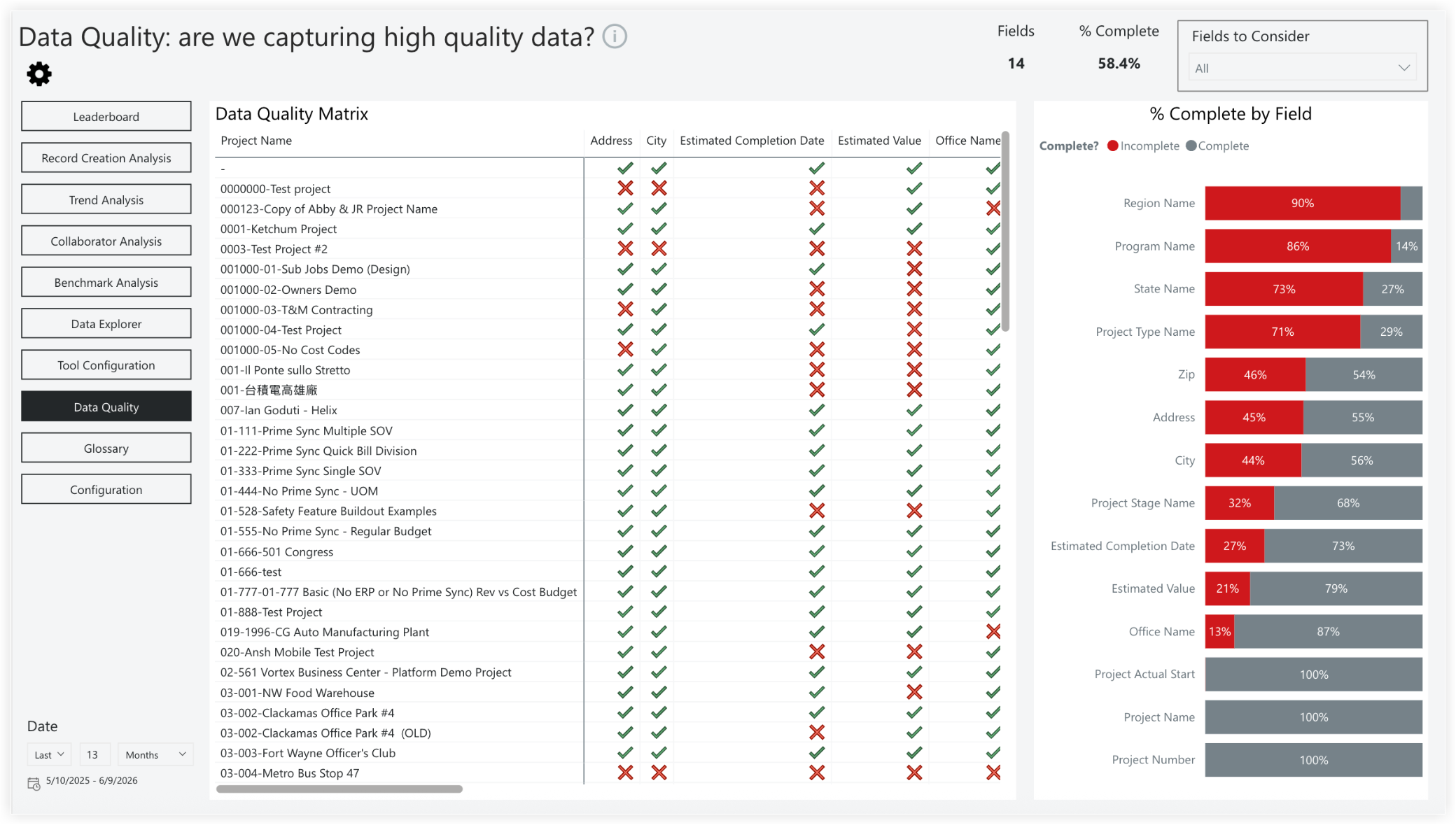This screenshot has width=1456, height=825.
Task: Click the date range 5/10/2025 - 6/9/2026
Action: 92,780
